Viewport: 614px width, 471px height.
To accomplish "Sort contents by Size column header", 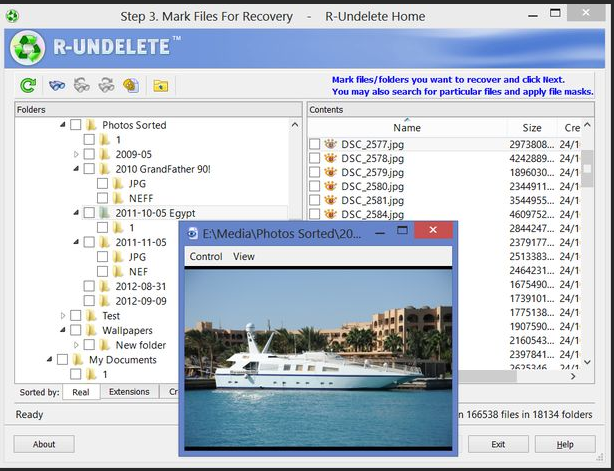I will coord(532,128).
